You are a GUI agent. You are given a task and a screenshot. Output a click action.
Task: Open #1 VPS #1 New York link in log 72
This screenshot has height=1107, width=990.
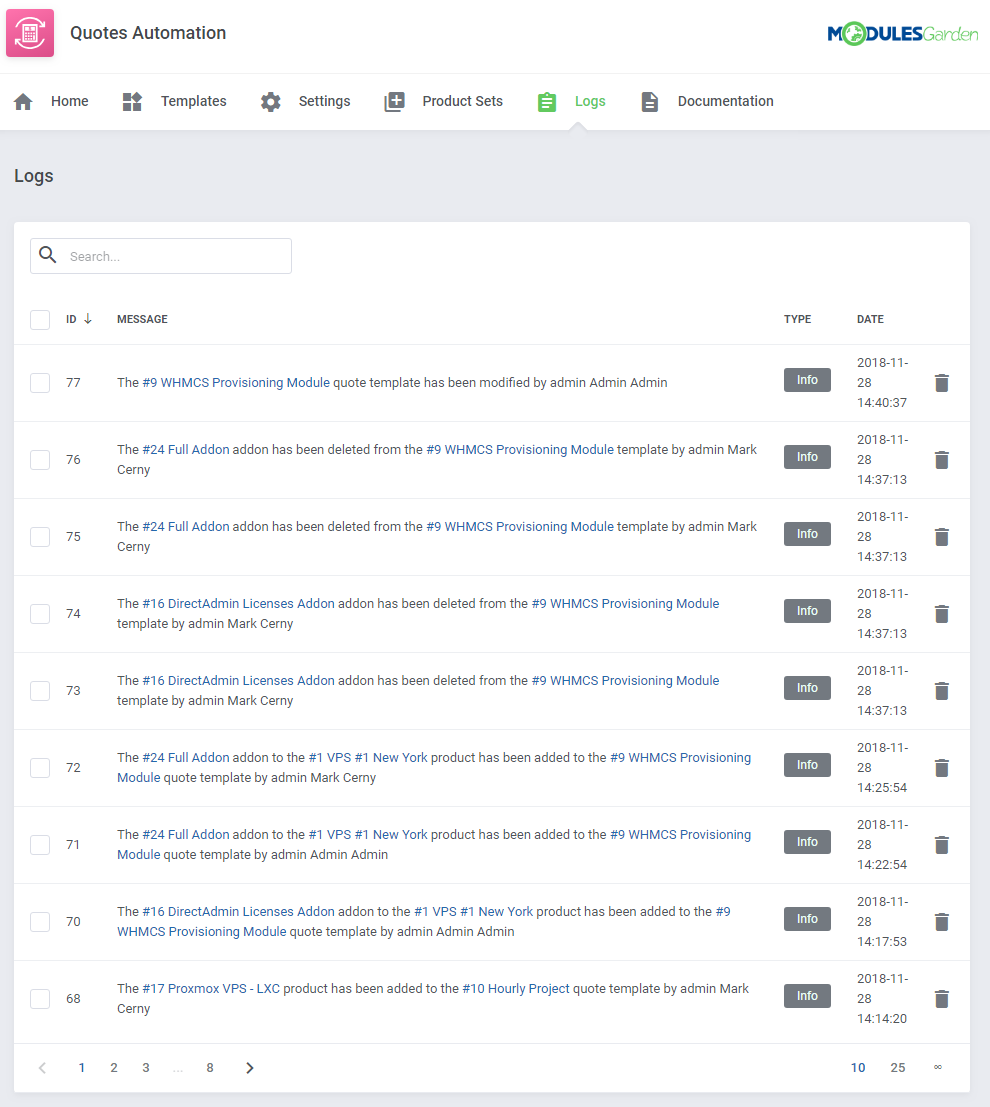point(368,758)
